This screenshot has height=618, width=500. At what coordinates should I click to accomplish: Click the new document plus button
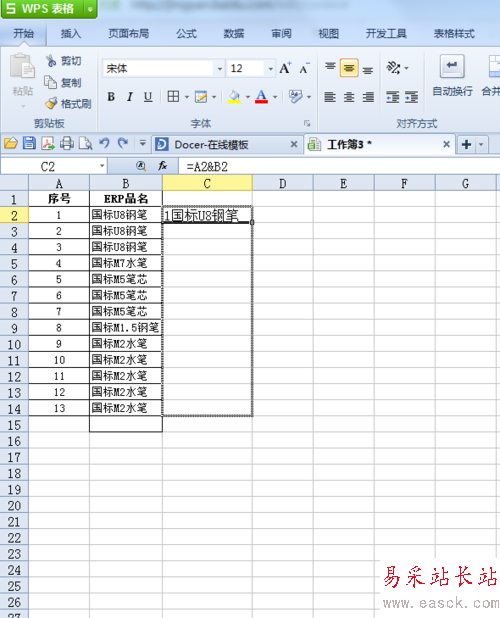(467, 145)
